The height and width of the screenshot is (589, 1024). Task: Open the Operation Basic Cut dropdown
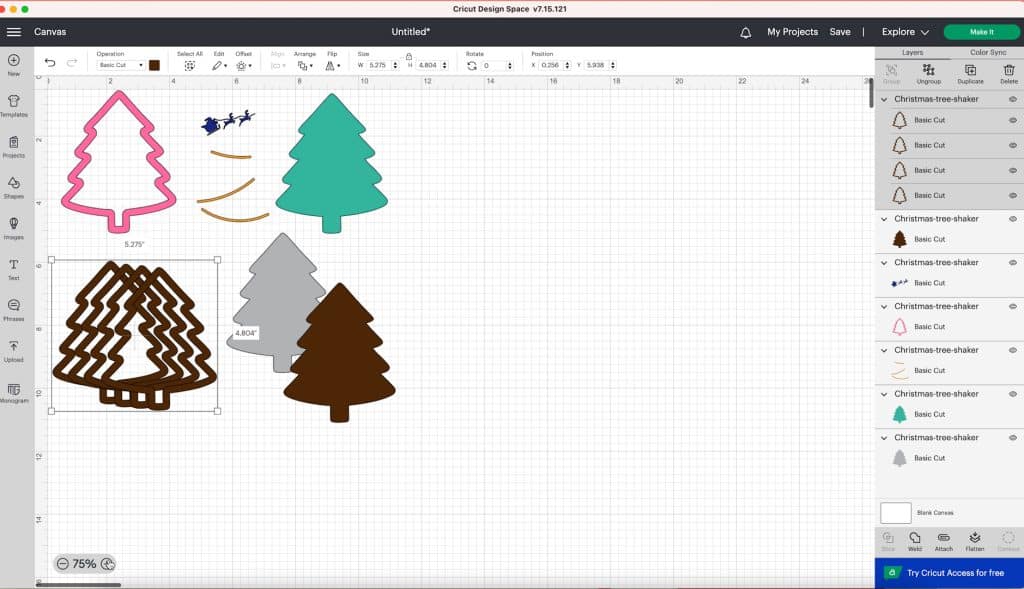tap(120, 65)
